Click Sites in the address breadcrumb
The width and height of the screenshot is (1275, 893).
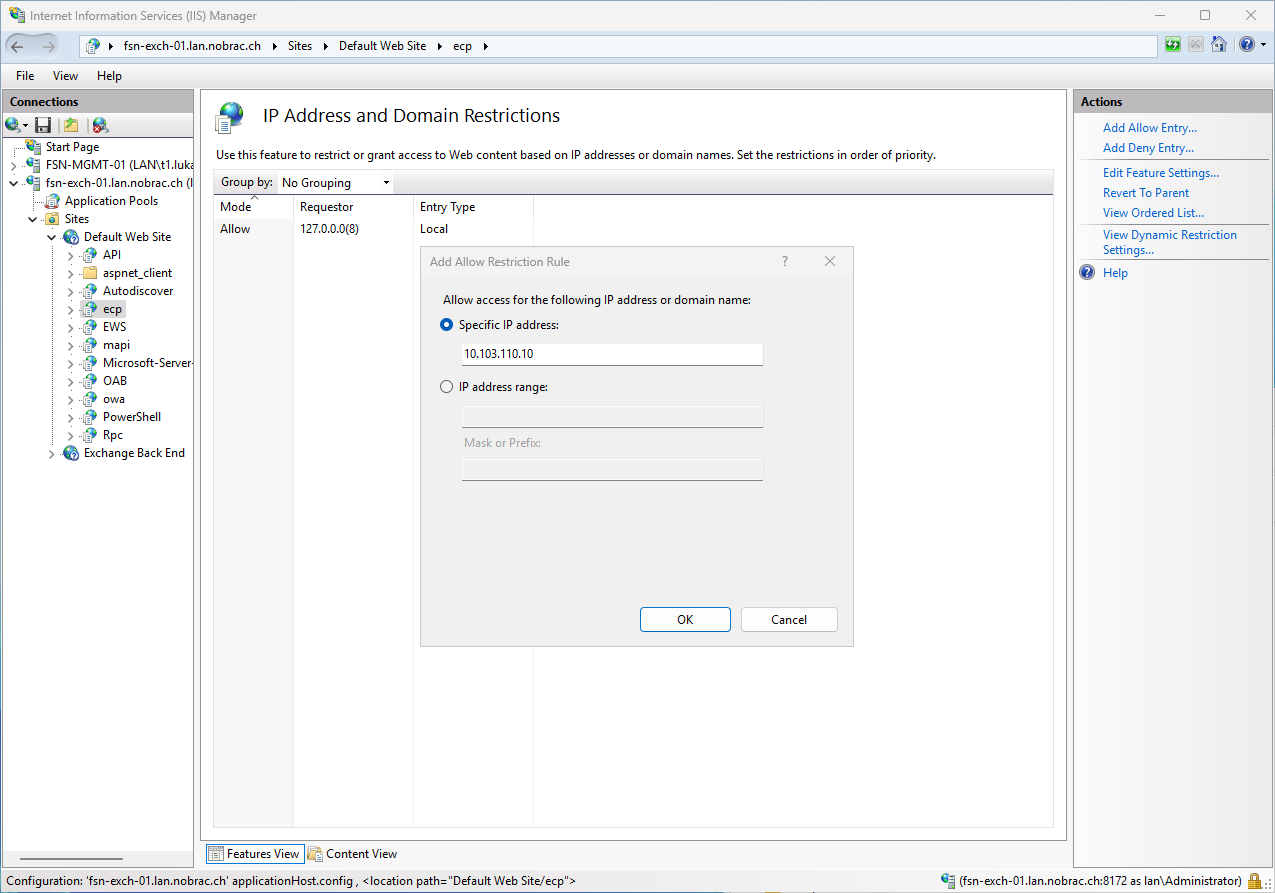coord(300,46)
